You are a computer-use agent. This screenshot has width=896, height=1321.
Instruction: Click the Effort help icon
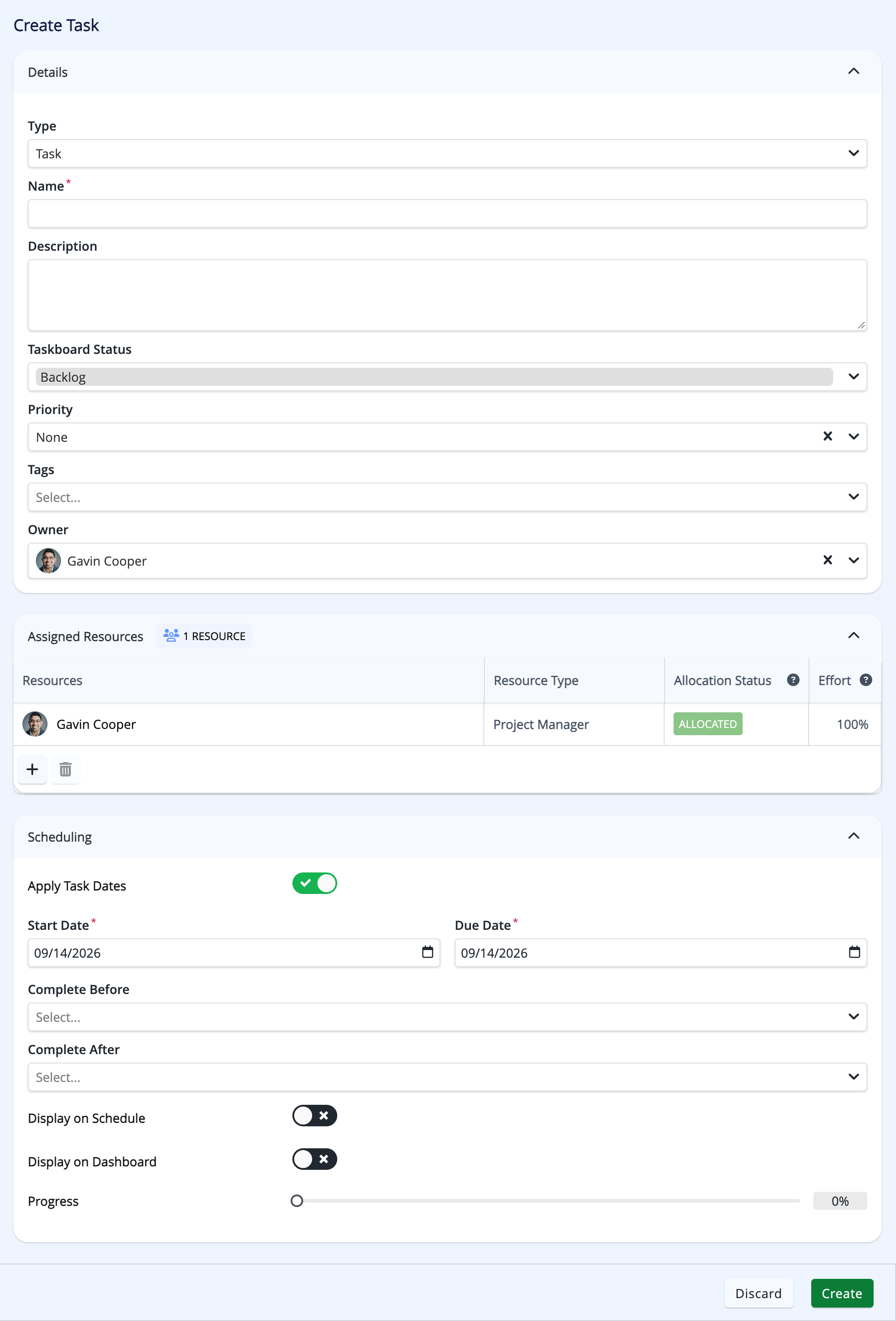tap(866, 680)
